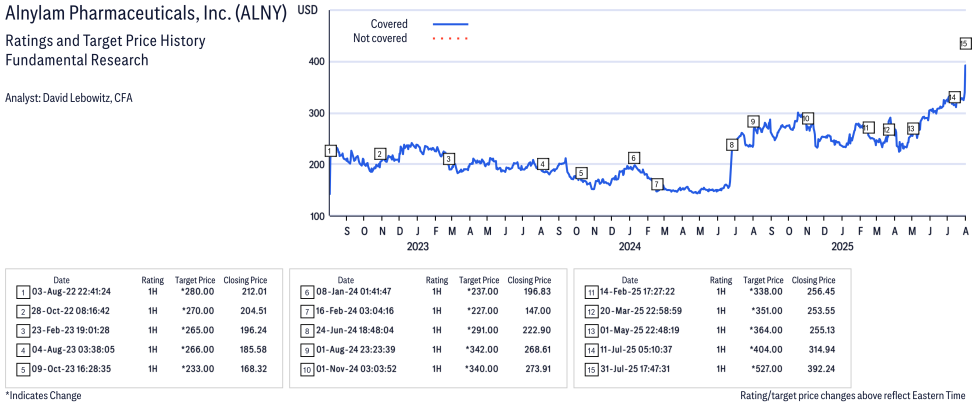Click target price *340.00 in row 10
Screen dimensions: 976x402
(x=482, y=369)
